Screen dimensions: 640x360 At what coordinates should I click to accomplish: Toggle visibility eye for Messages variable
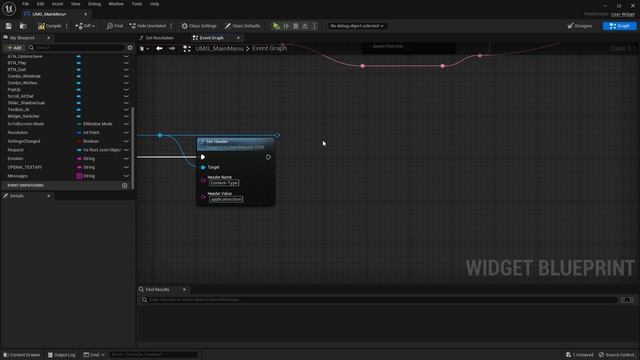(126, 176)
